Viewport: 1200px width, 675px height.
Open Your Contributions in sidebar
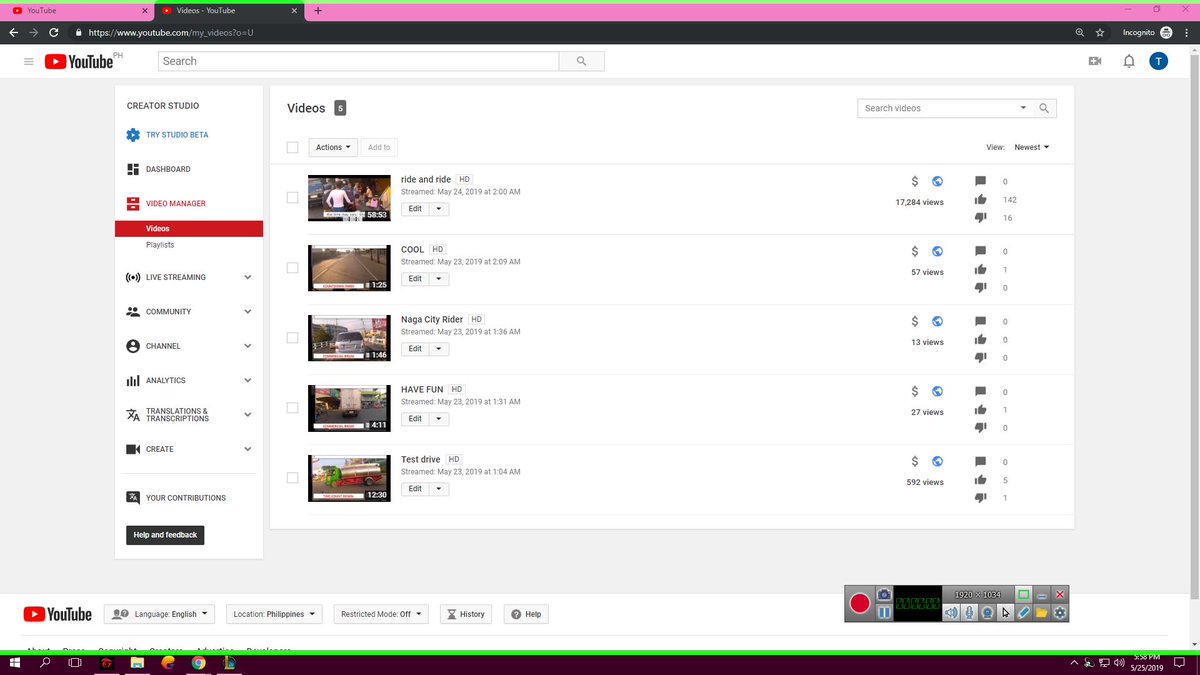coord(186,498)
